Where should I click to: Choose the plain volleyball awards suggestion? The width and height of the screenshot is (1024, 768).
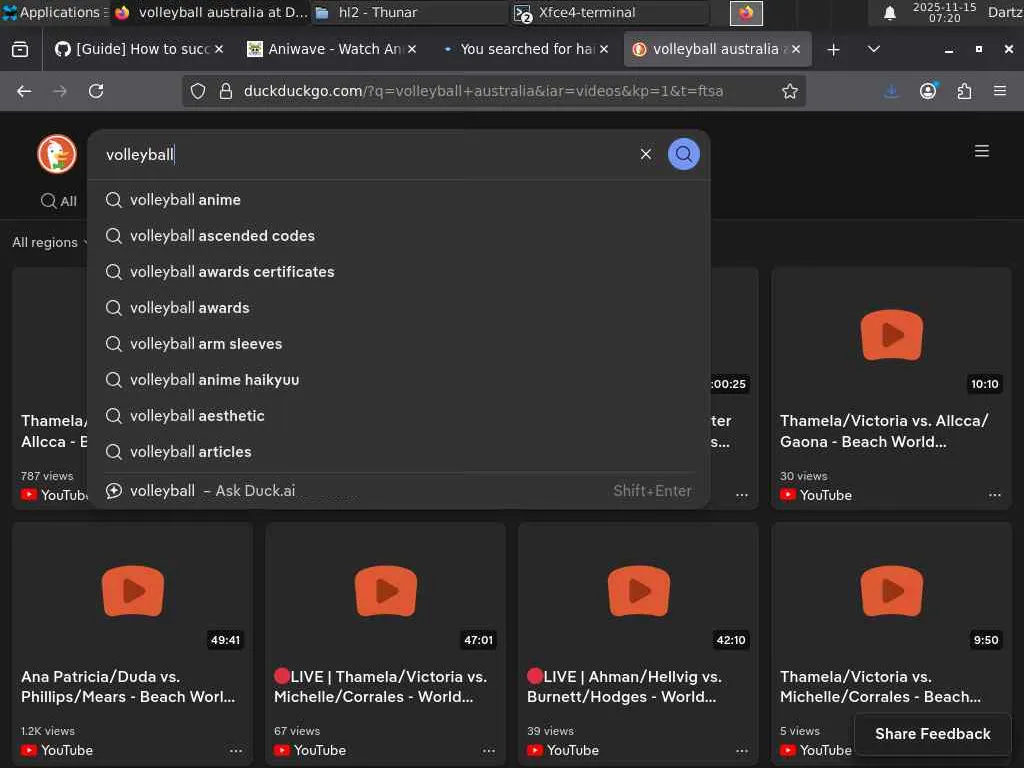click(398, 308)
